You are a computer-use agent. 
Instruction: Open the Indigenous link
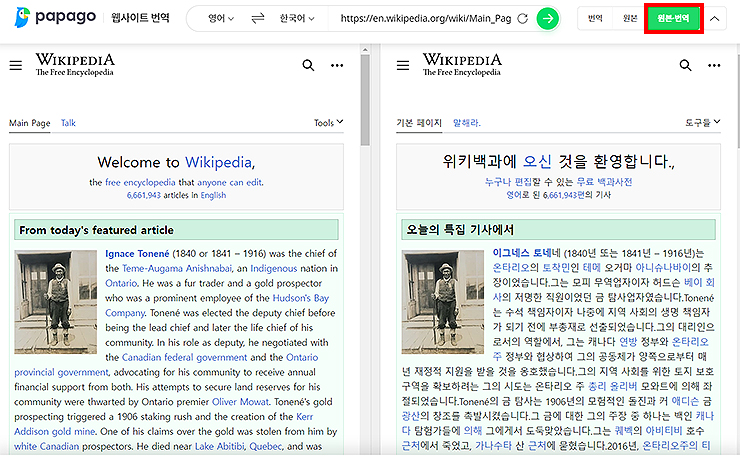[274, 268]
